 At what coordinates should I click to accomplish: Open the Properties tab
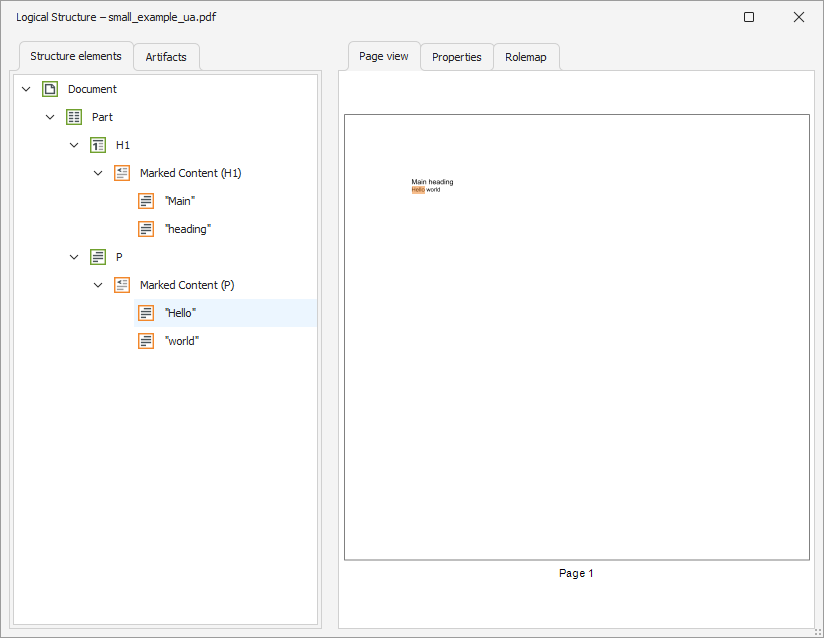pos(456,57)
